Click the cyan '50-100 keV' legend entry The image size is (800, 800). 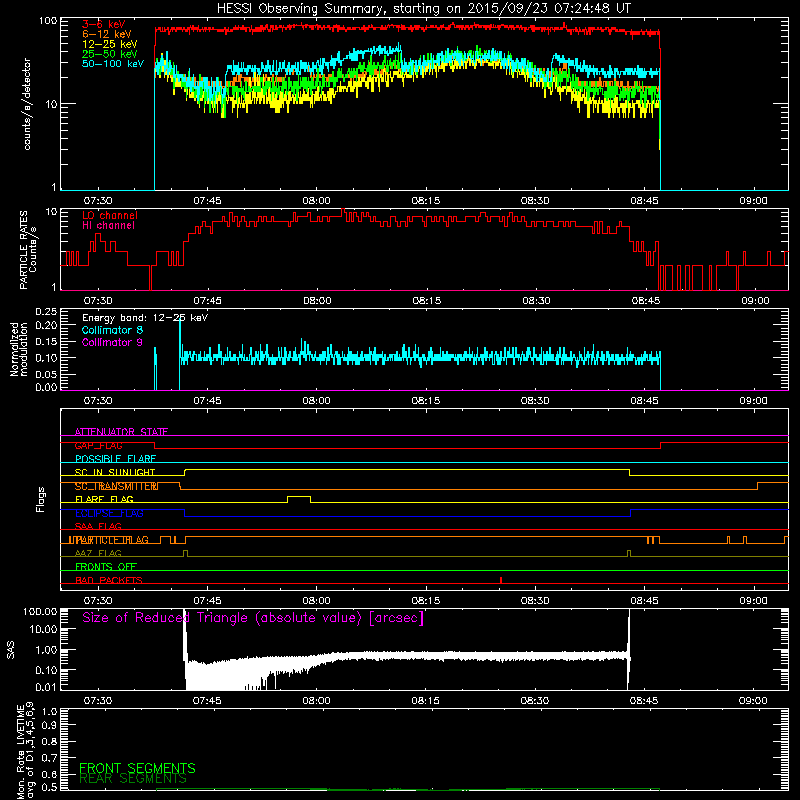(113, 64)
